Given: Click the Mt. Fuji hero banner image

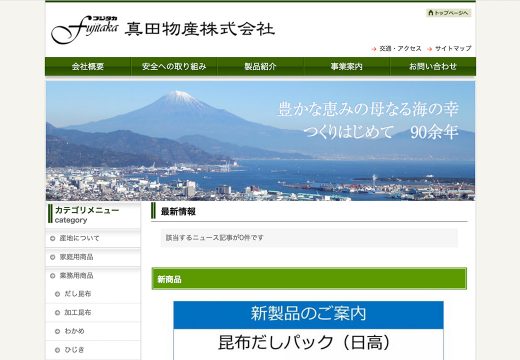Looking at the screenshot, I should pyautogui.click(x=260, y=141).
